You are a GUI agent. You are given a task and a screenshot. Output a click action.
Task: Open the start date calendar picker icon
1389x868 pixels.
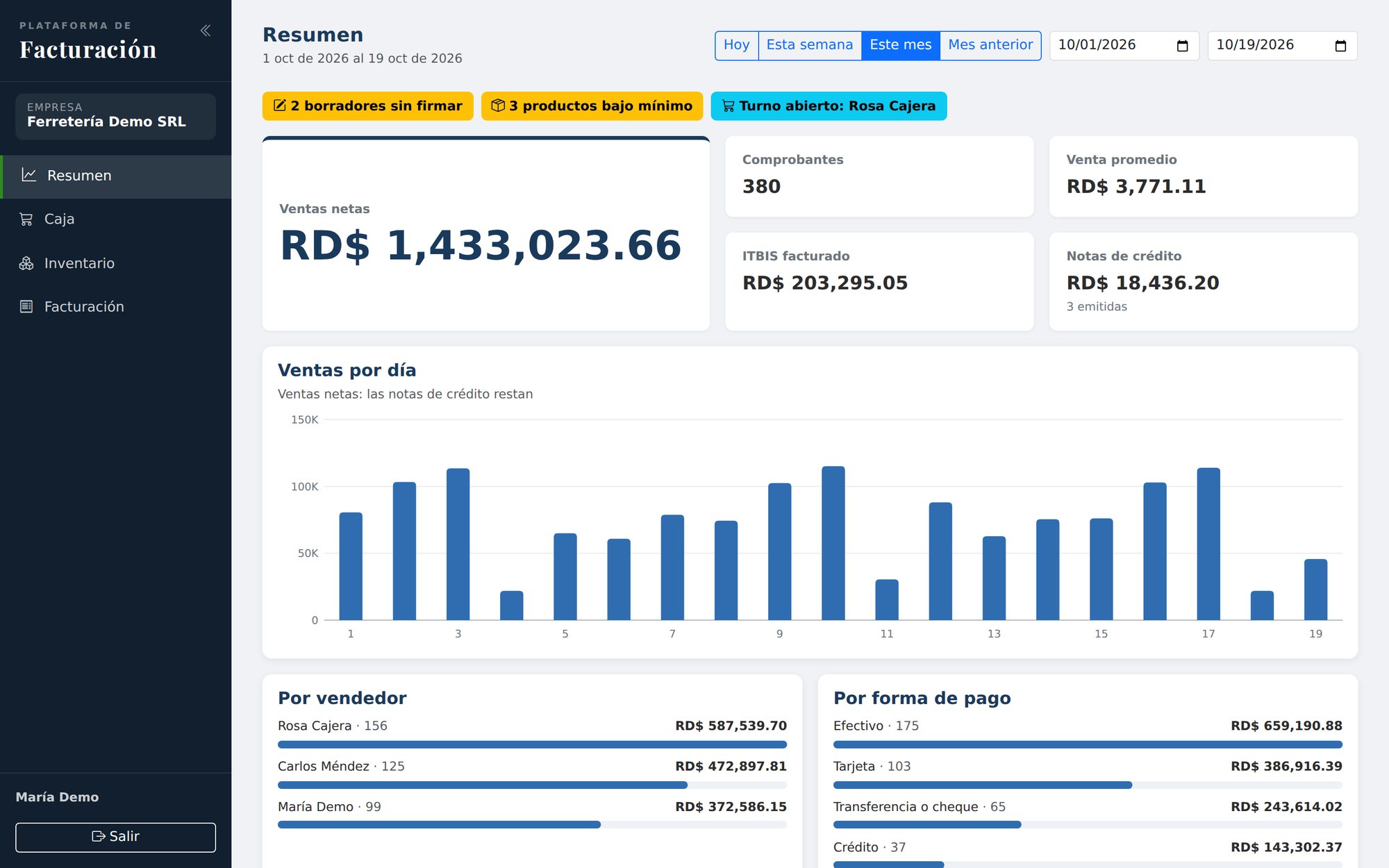pyautogui.click(x=1183, y=46)
